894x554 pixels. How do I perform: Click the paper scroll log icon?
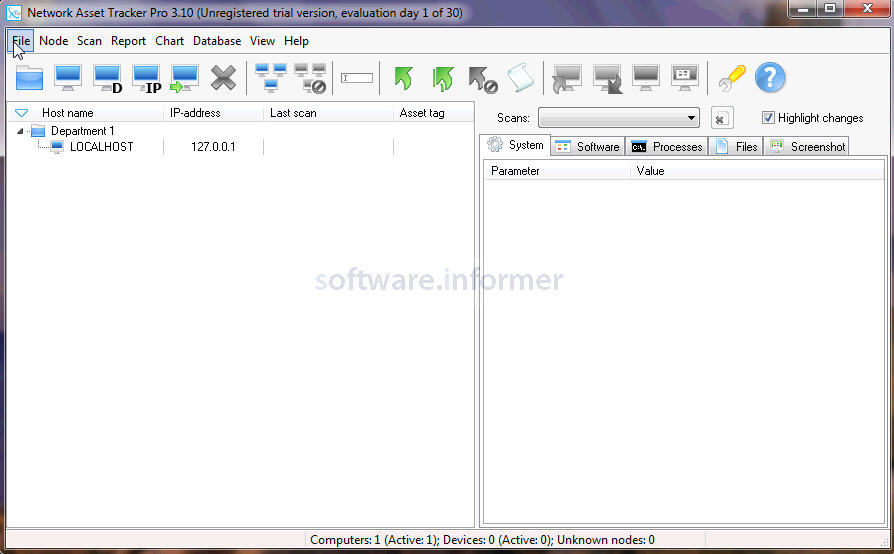(x=521, y=78)
